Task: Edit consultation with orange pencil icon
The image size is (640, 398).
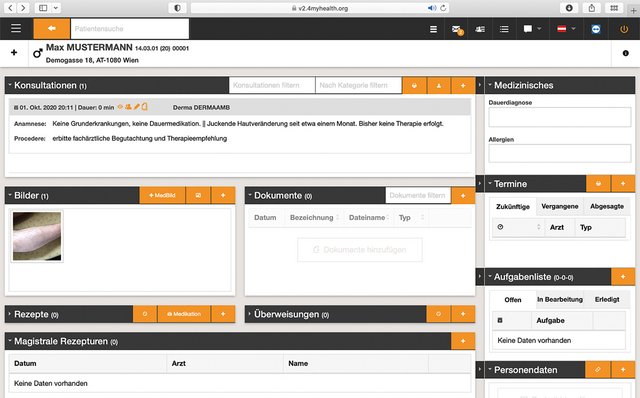Action: (137, 107)
